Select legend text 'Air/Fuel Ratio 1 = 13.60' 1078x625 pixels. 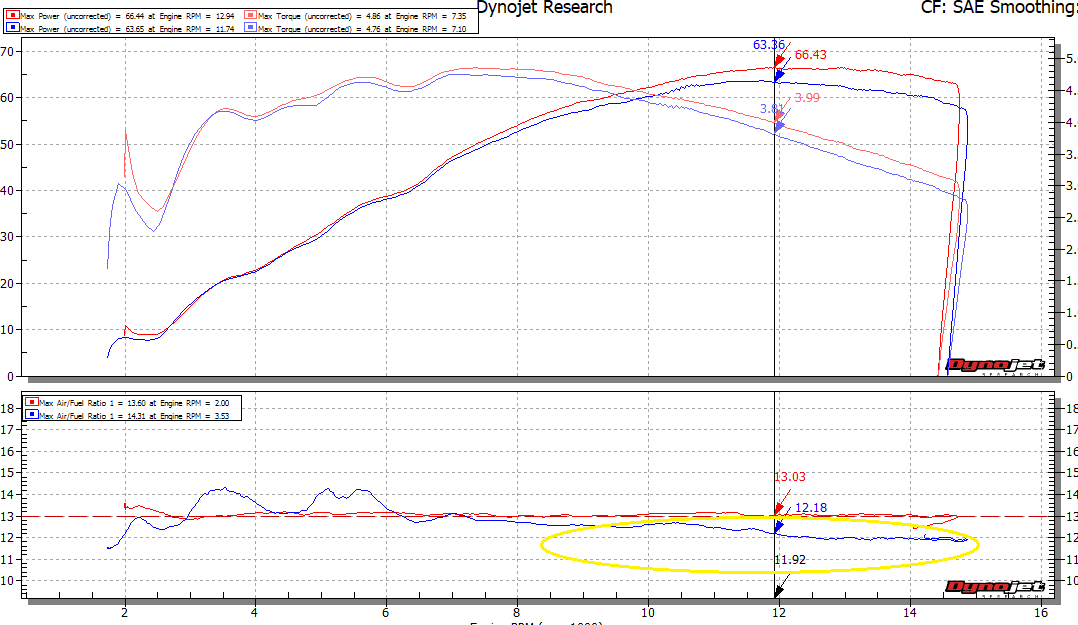pos(134,403)
